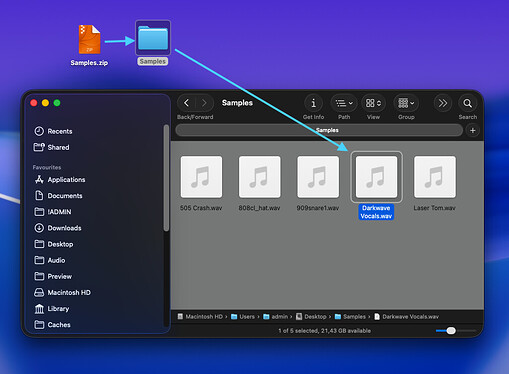Open the !ADMIN folder in sidebar
This screenshot has width=509, height=374.
(53, 212)
